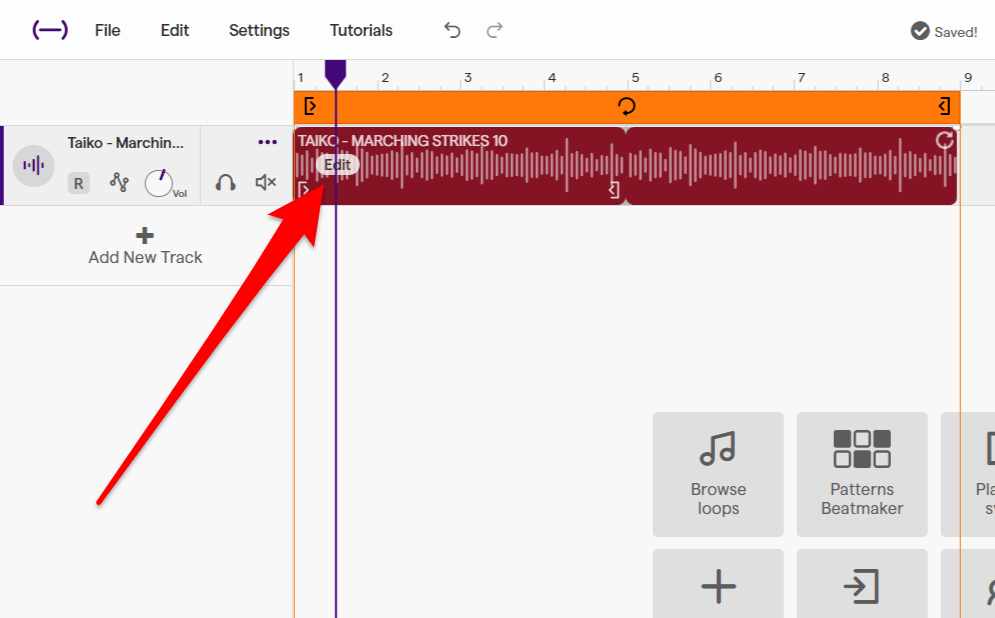Screen dimensions: 995x618
Task: Open the Taiko track three-dots options menu
Action: click(x=267, y=142)
